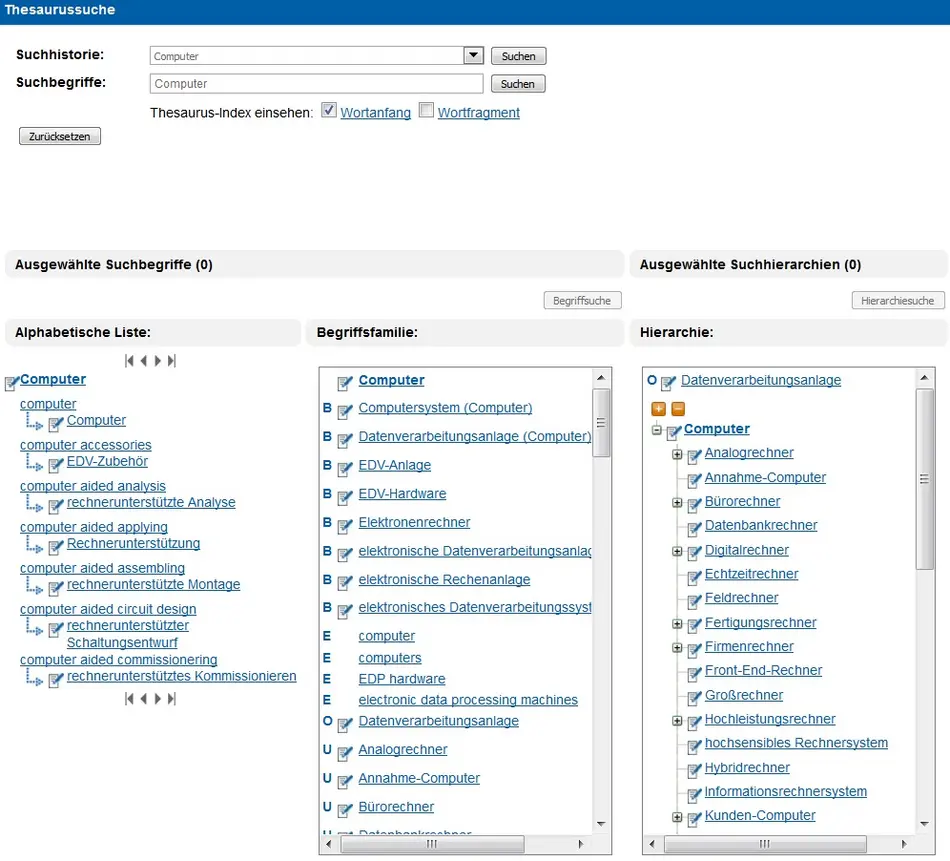The image size is (950, 861).
Task: Expand the Analogrechner tree node
Action: [x=677, y=454]
